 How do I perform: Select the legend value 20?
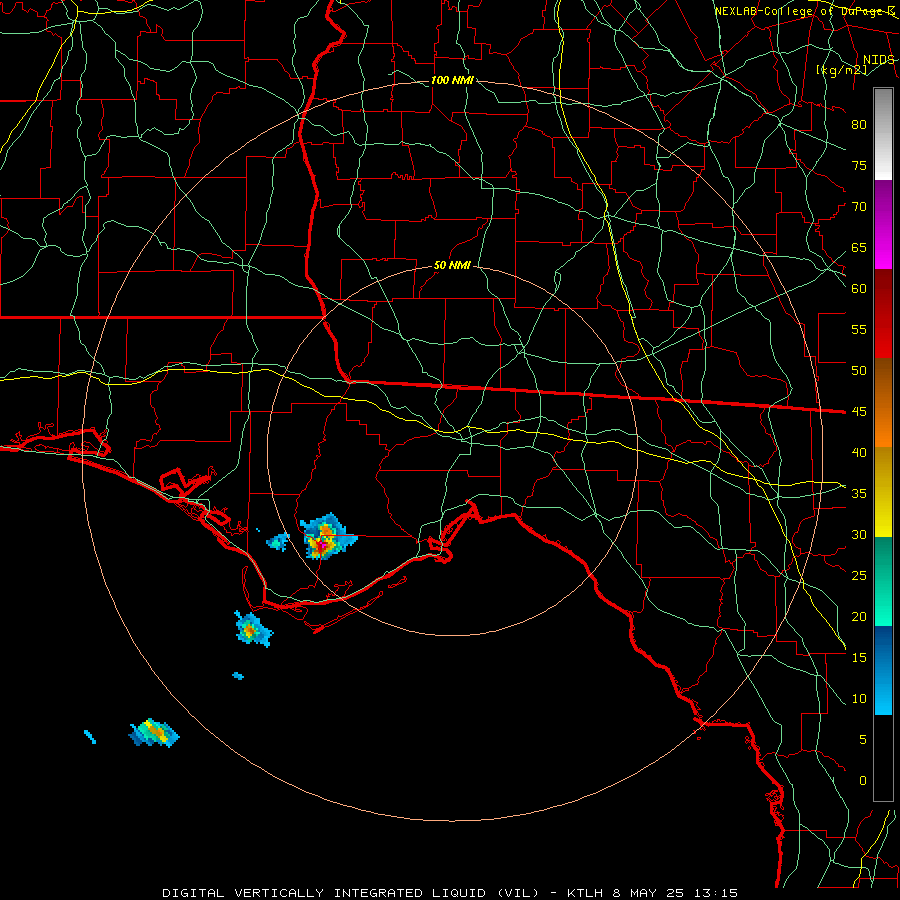coord(859,616)
